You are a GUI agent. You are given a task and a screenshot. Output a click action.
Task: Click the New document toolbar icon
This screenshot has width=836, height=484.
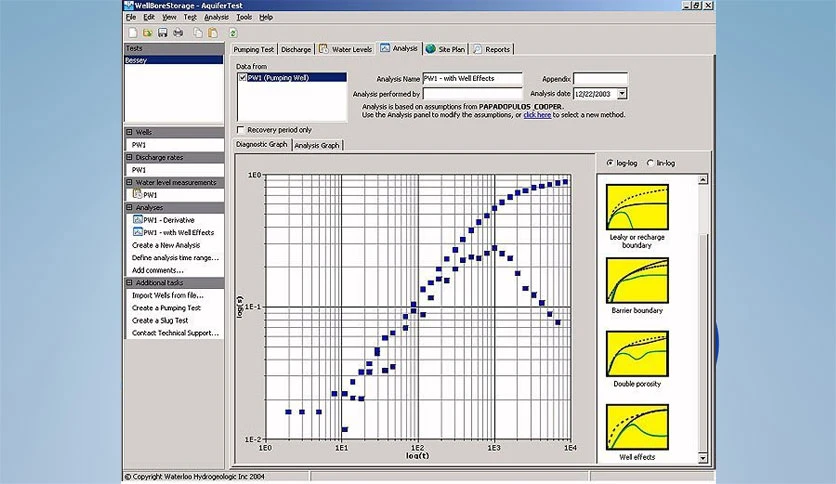point(133,33)
